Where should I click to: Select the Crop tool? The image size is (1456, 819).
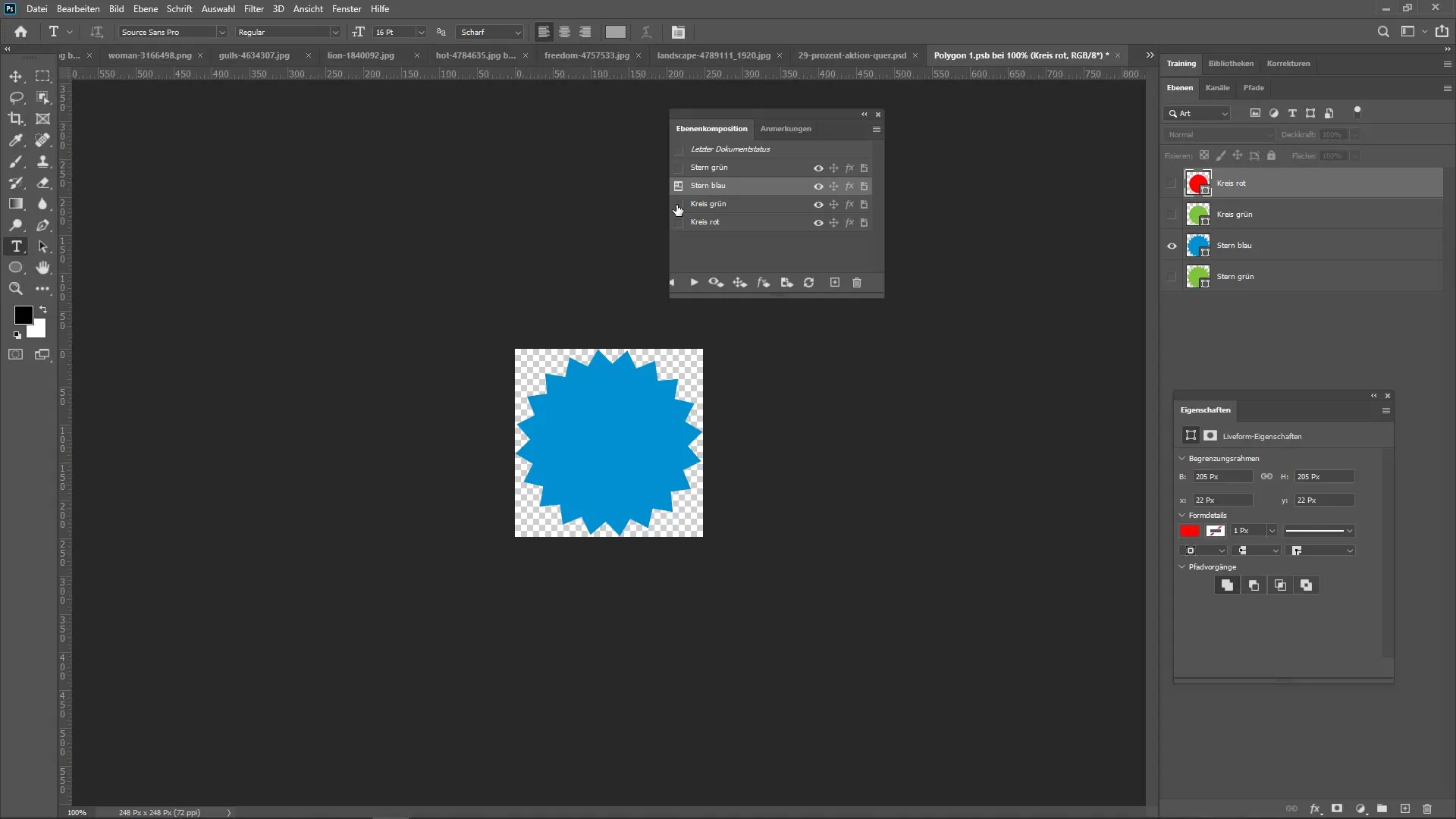(x=16, y=119)
